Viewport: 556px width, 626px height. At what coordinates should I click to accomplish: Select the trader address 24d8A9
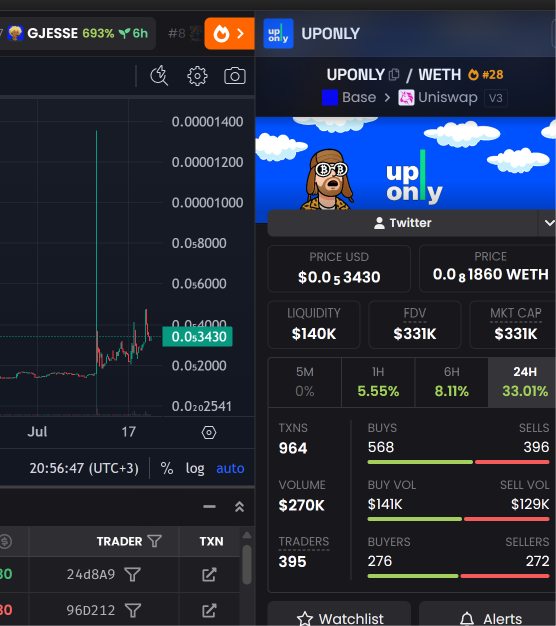[x=91, y=575]
